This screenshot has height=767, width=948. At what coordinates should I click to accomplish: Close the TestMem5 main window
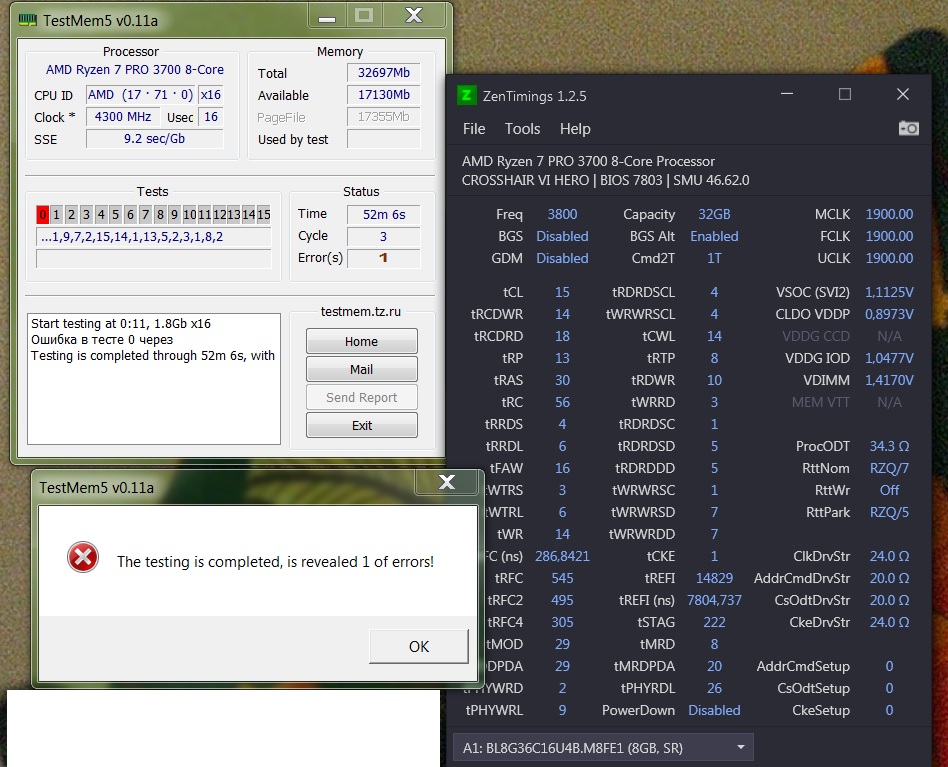coord(414,15)
